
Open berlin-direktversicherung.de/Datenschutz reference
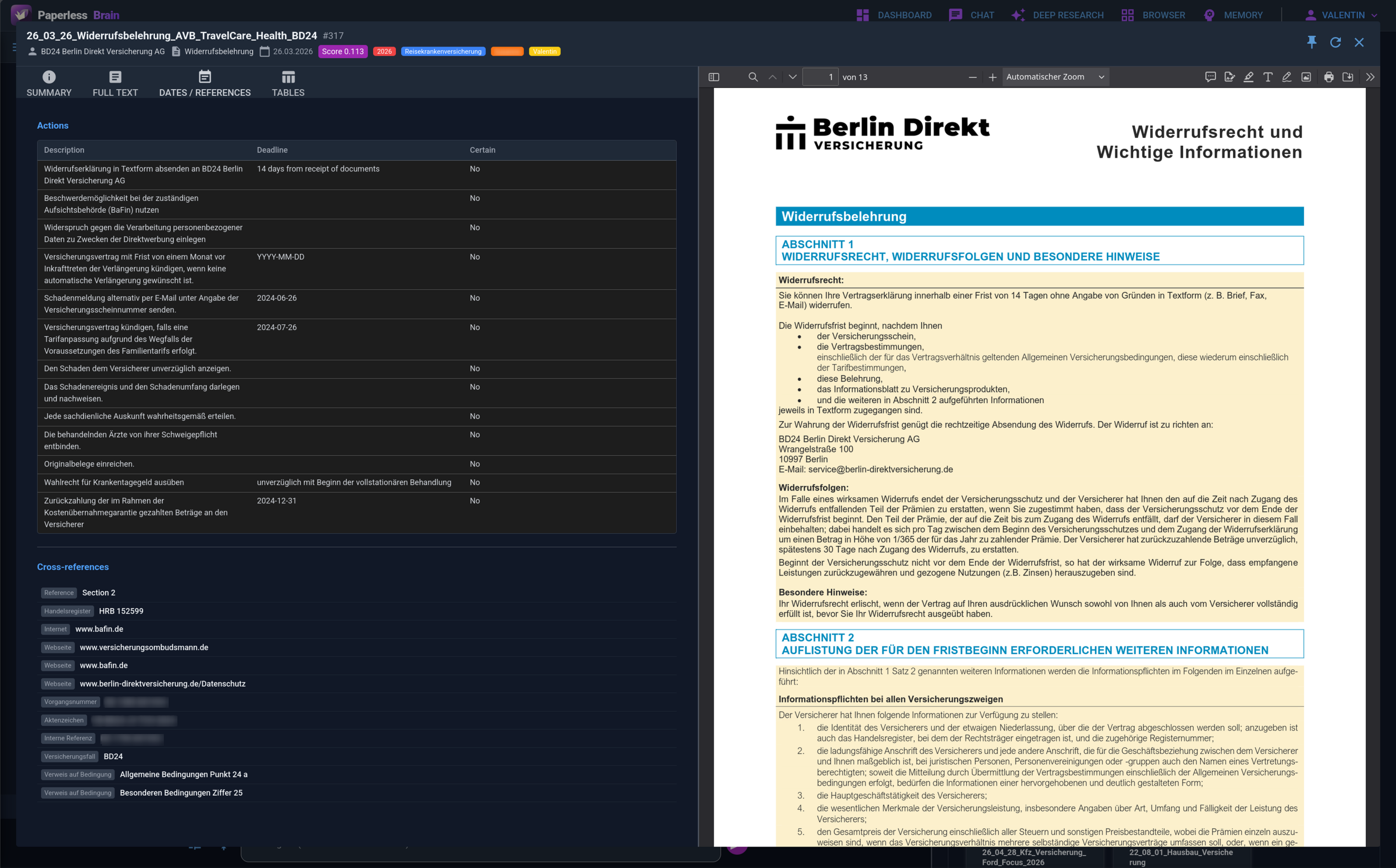[x=163, y=683]
